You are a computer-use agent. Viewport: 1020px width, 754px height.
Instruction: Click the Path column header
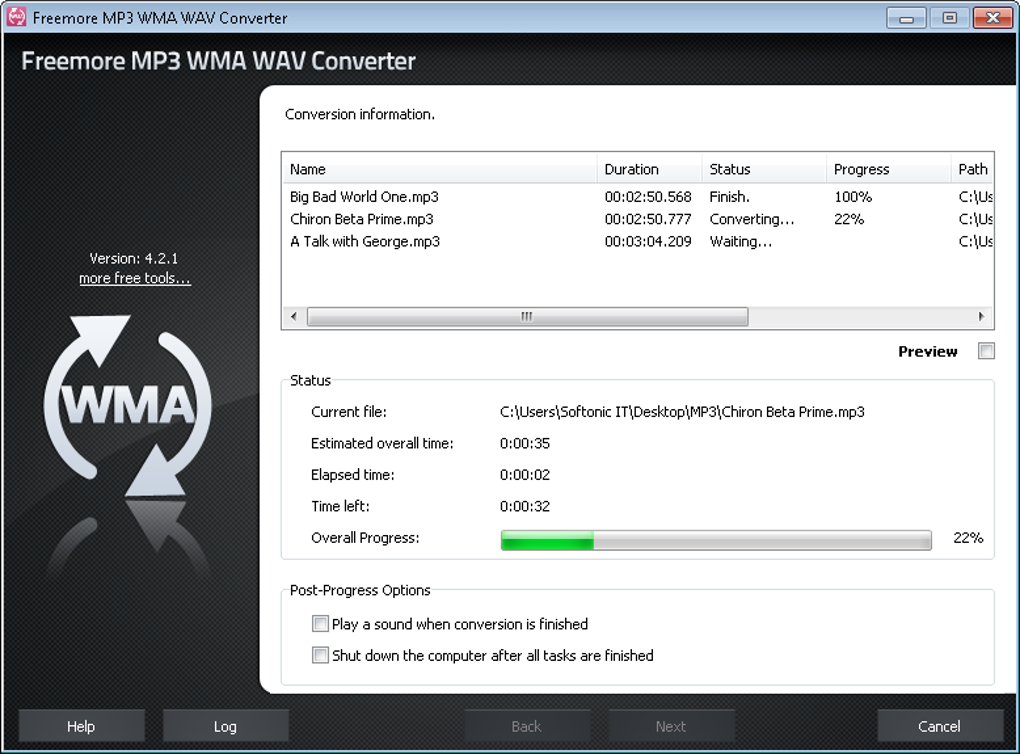coord(973,169)
